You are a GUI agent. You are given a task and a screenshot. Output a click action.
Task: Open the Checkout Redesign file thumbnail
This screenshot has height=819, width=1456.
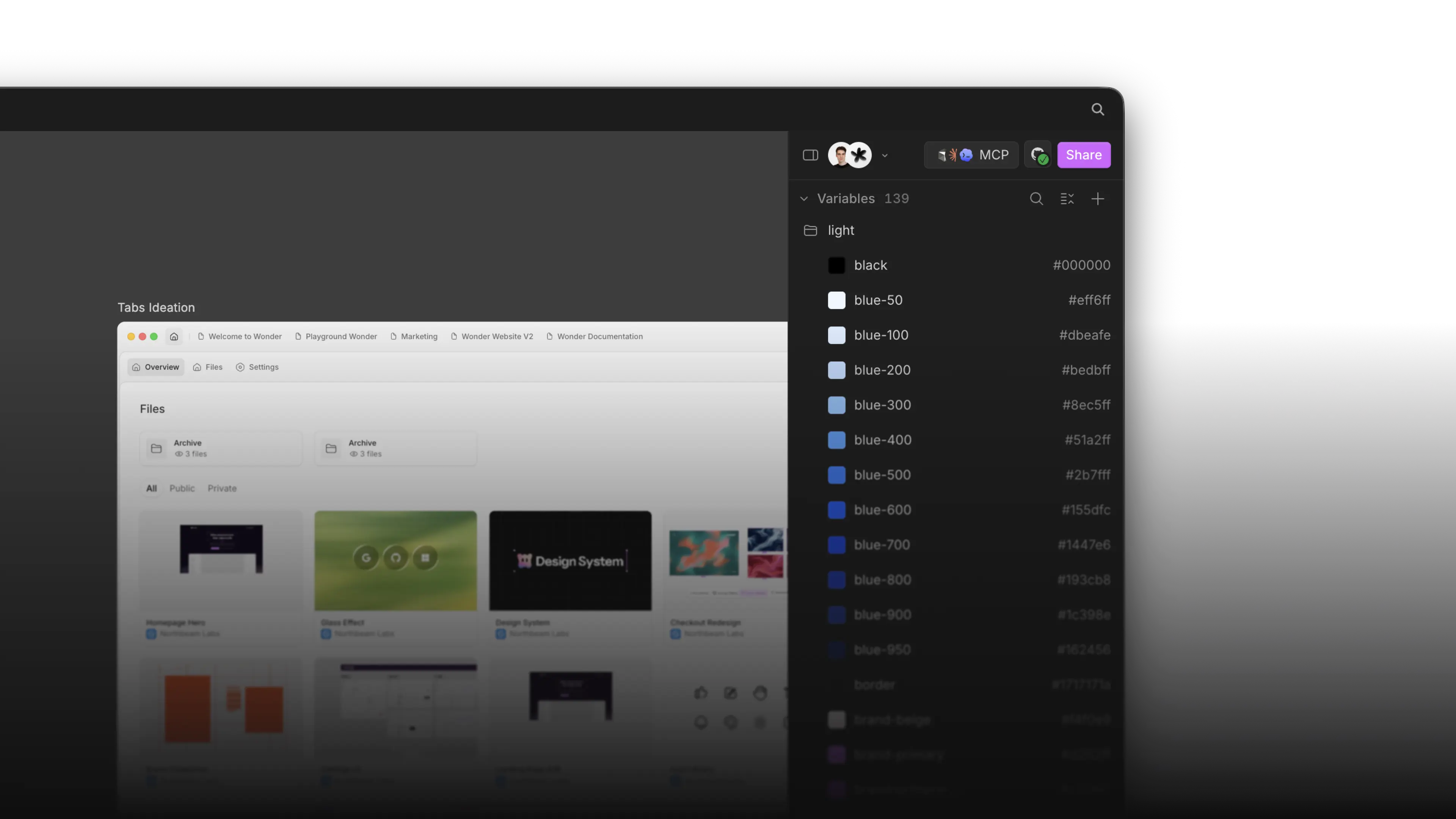(726, 561)
